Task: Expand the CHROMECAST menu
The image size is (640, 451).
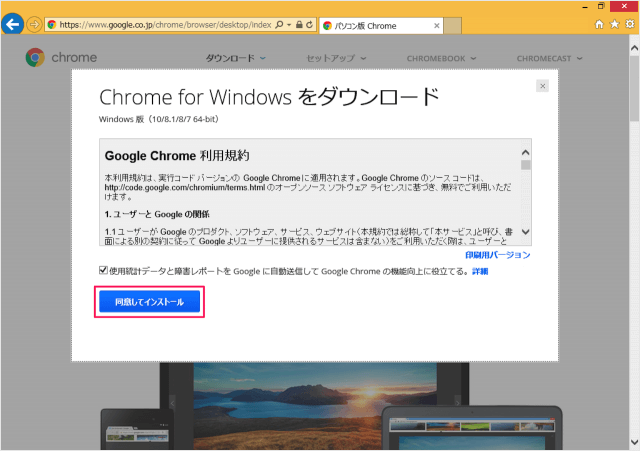Action: pos(549,58)
